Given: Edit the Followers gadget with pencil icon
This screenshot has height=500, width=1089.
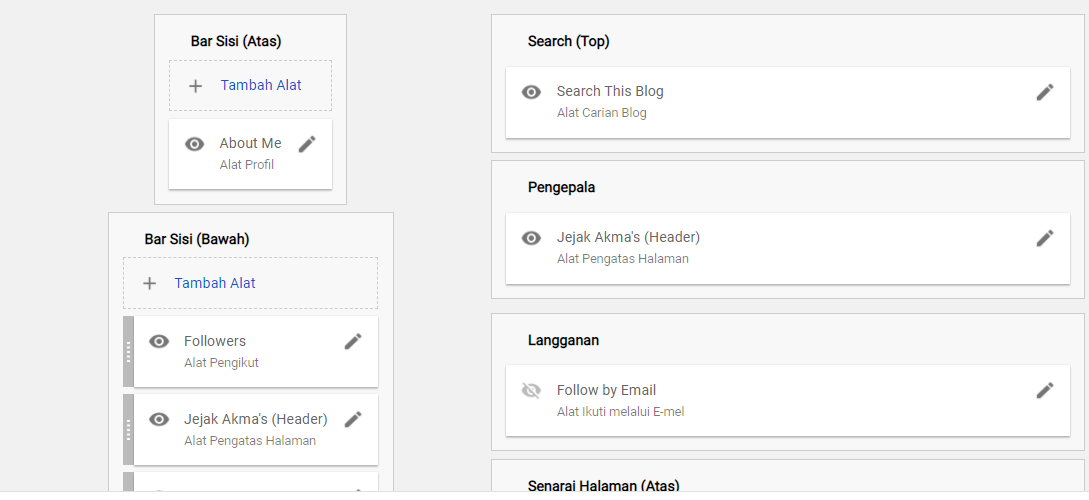Looking at the screenshot, I should coord(353,341).
